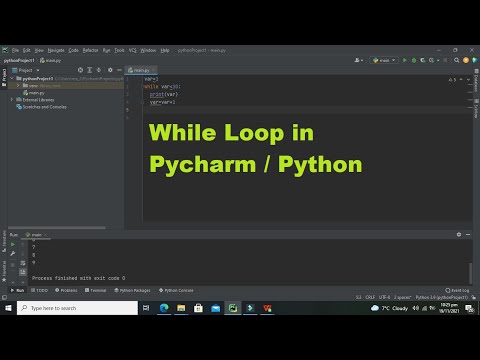This screenshot has width=480, height=360.
Task: Open the Edit menu
Action: click(x=26, y=50)
